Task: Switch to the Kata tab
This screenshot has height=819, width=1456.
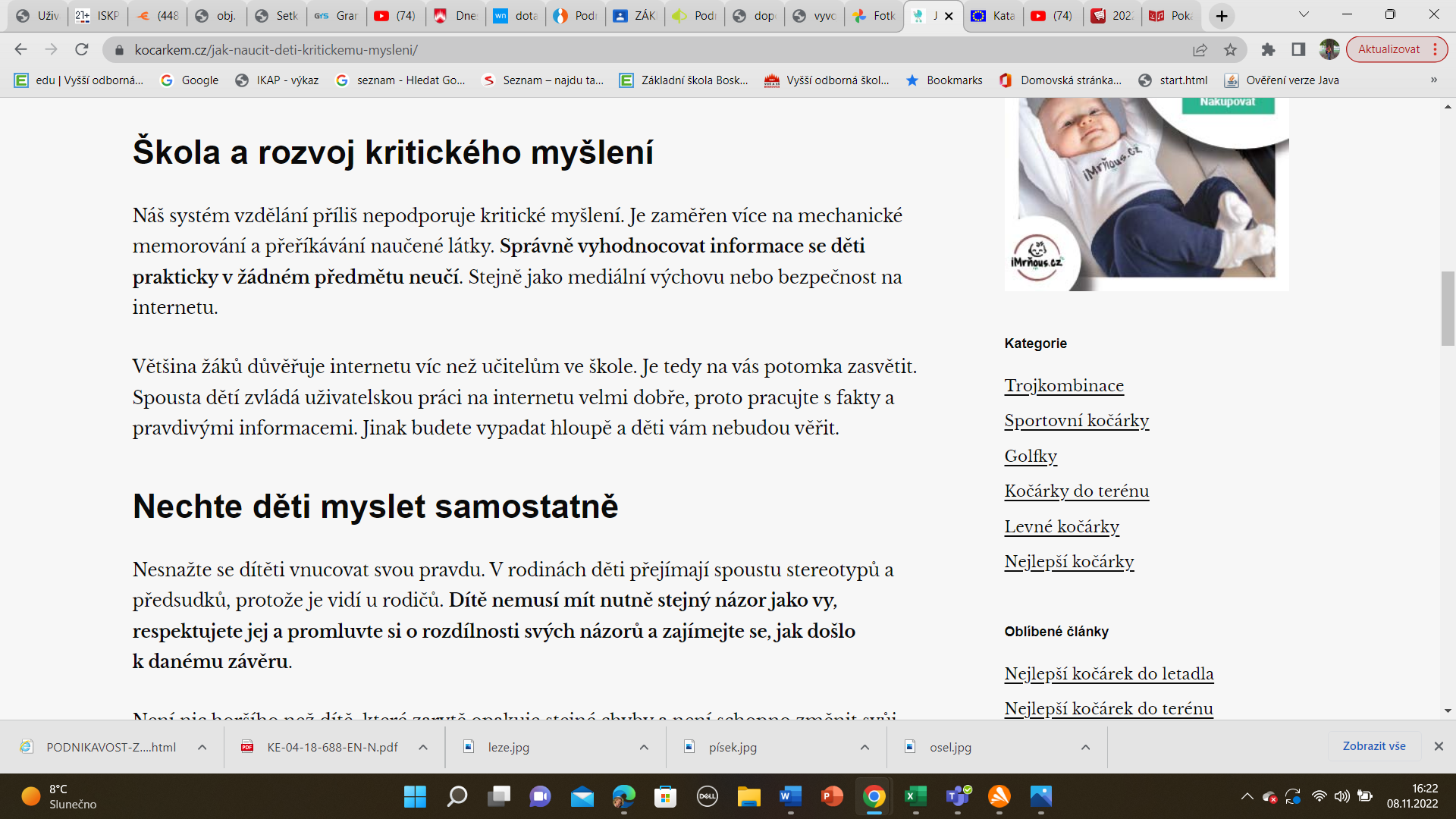Action: click(993, 15)
